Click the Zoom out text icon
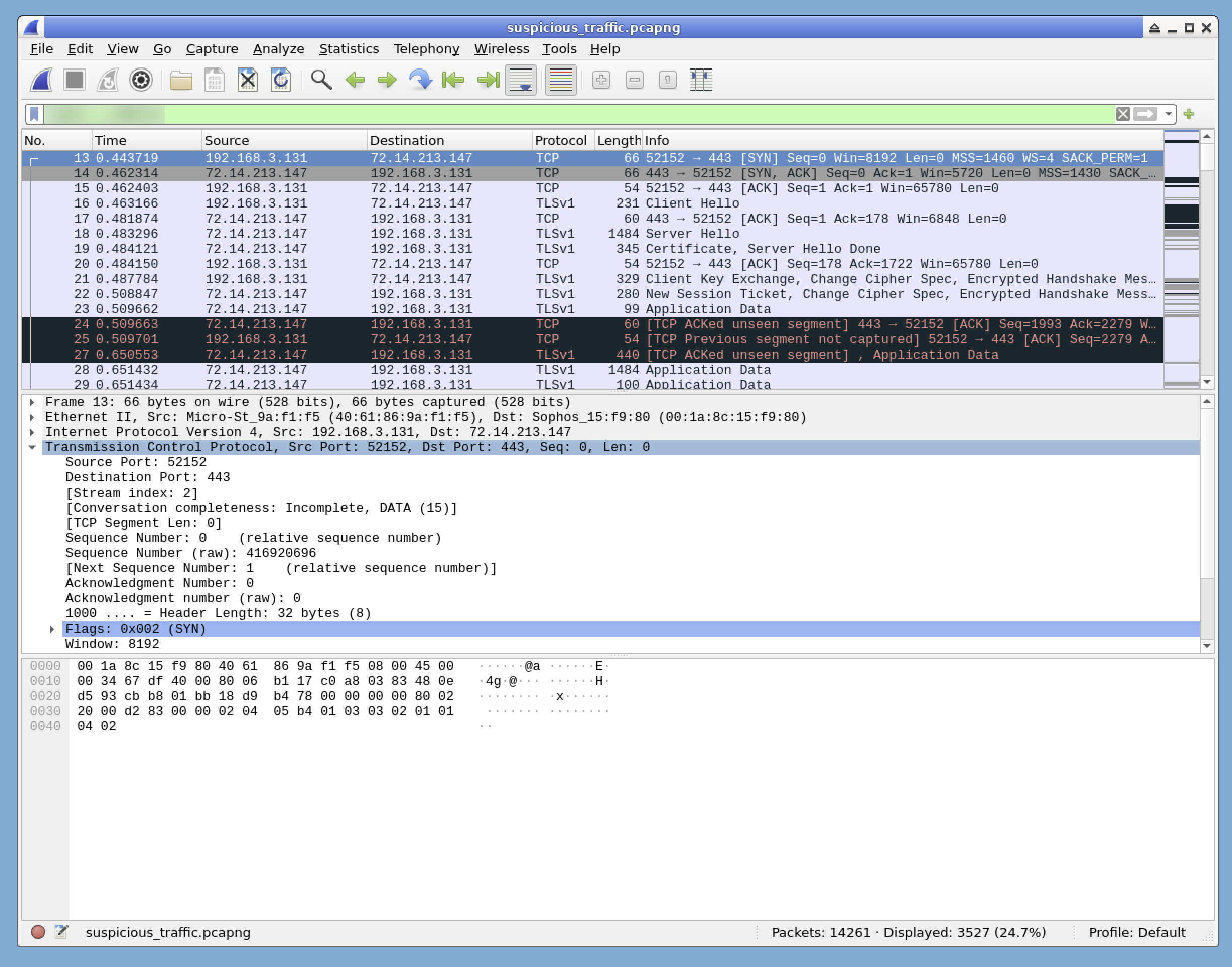1232x967 pixels. pyautogui.click(x=635, y=80)
